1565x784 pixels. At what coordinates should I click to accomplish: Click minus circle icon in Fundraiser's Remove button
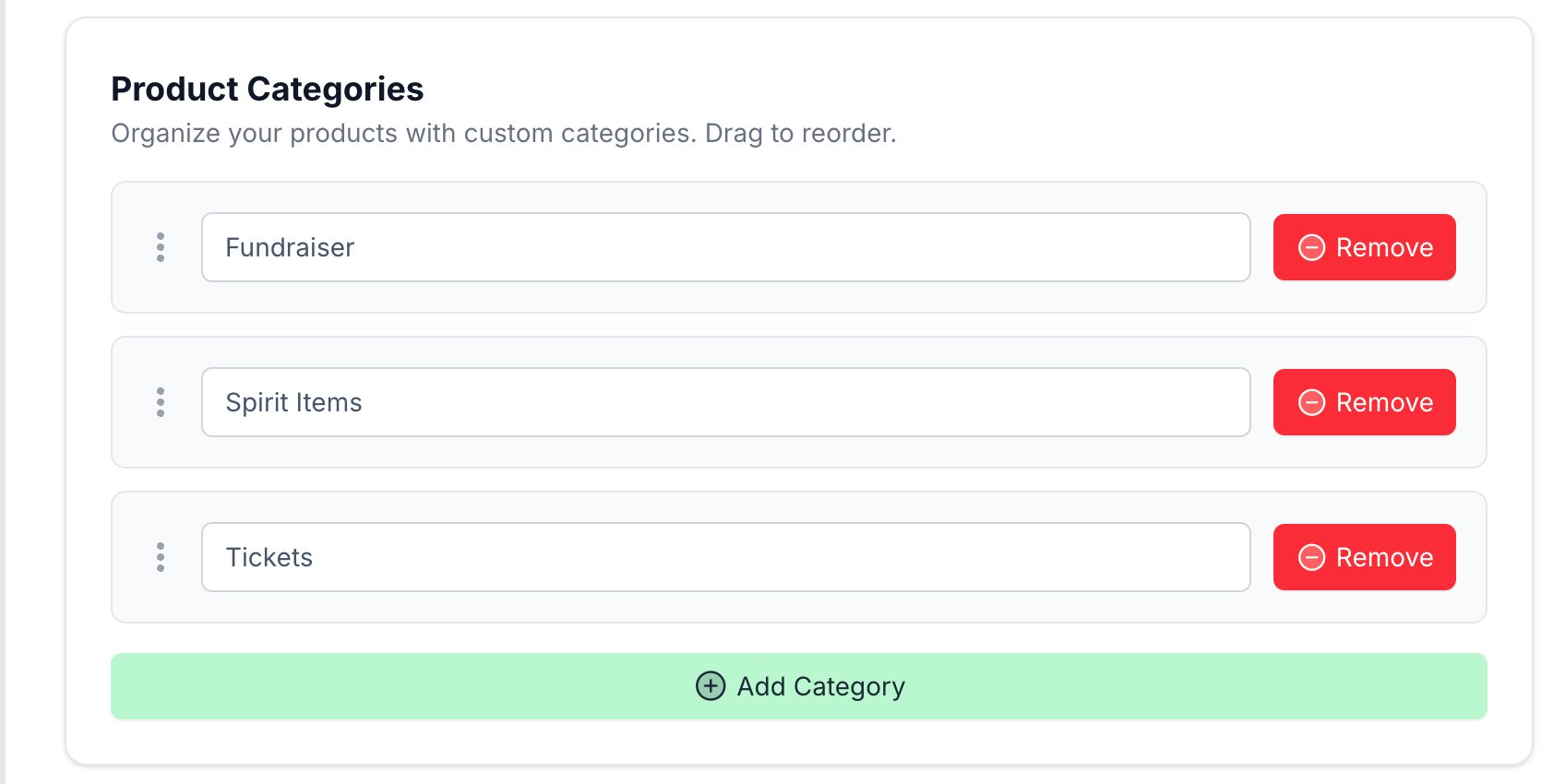click(1311, 247)
